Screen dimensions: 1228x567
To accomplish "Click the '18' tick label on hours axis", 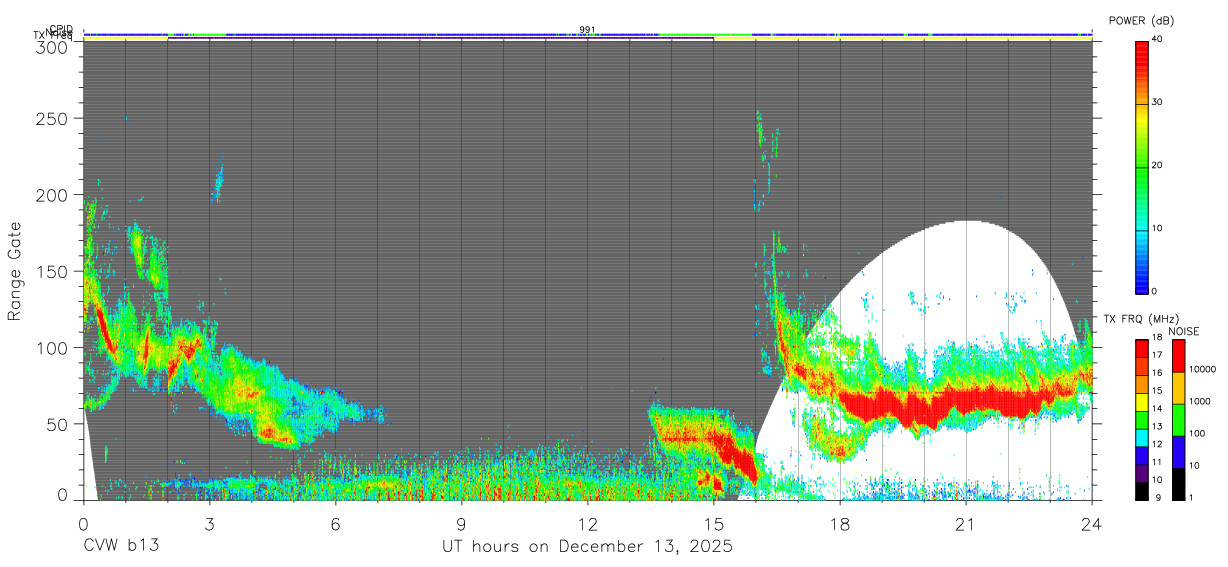I will (840, 522).
